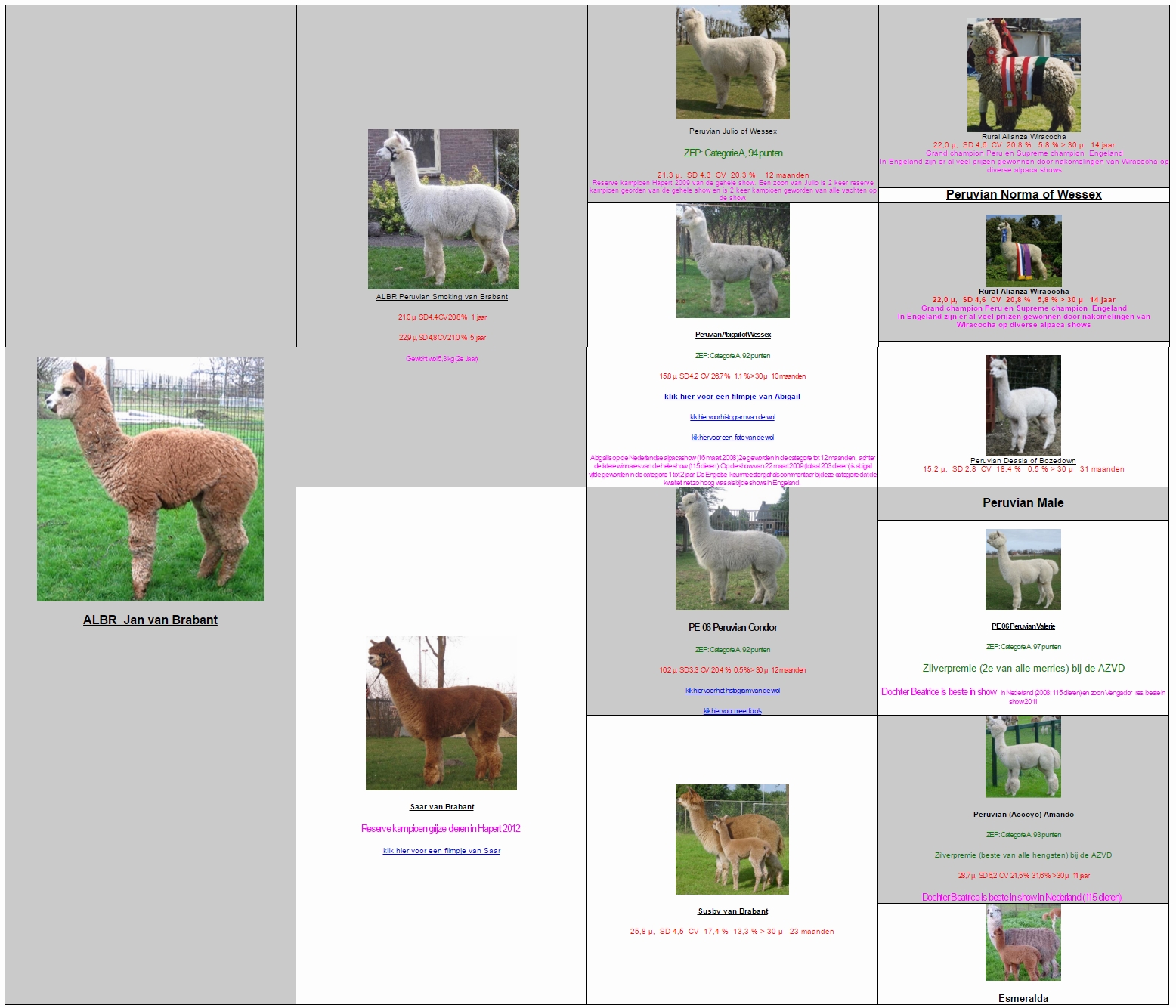This screenshot has height=1008, width=1176.
Task: Open the ALBR Jan van Brabant name link
Action: click(150, 620)
